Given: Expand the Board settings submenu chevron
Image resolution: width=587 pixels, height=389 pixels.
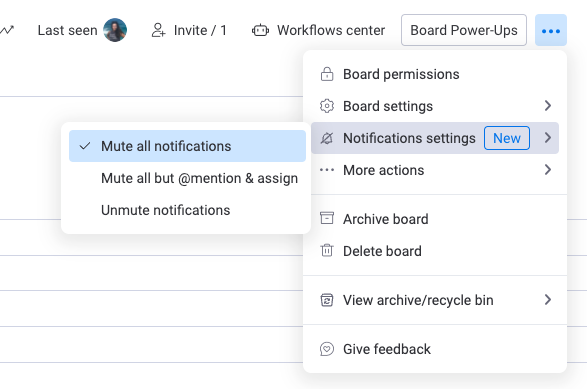Looking at the screenshot, I should click(548, 106).
